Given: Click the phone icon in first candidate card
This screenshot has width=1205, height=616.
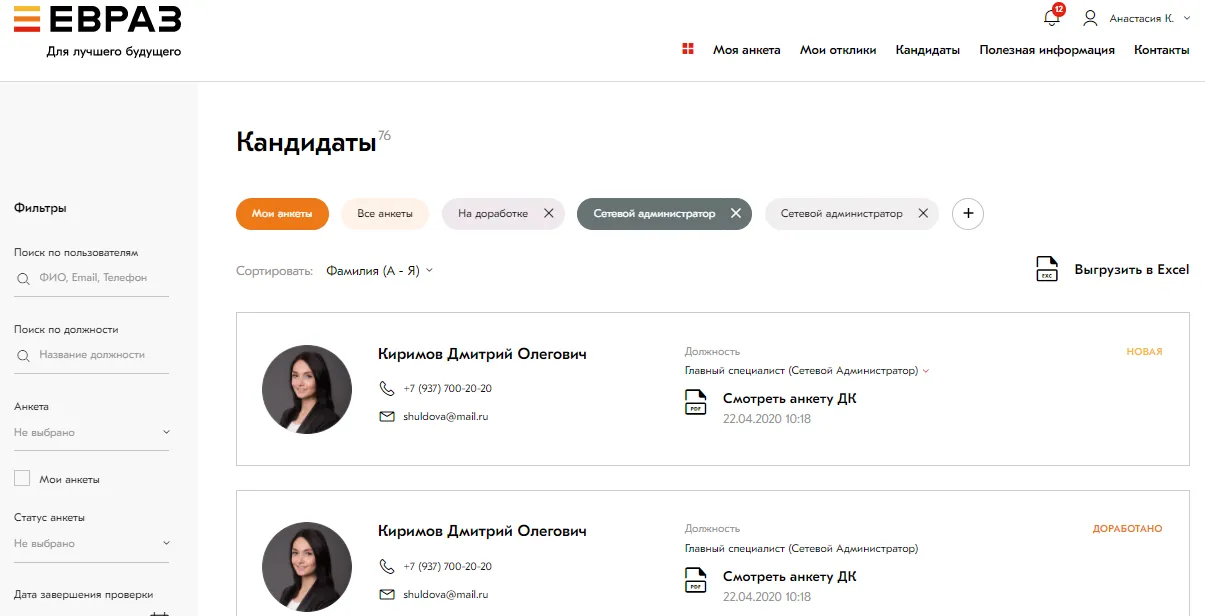Looking at the screenshot, I should [x=387, y=388].
